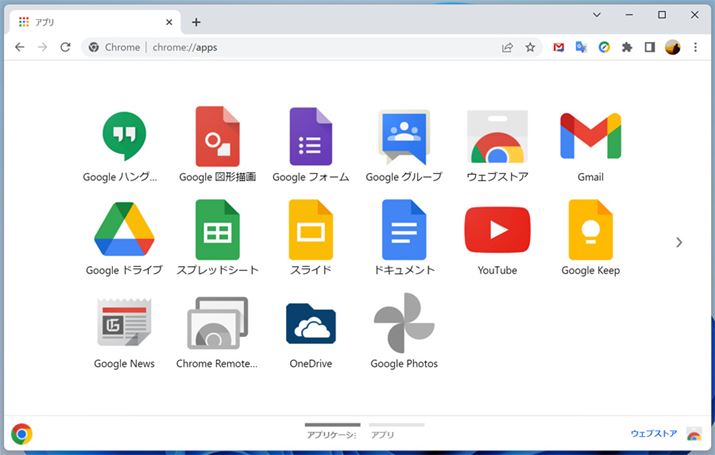Image resolution: width=715 pixels, height=455 pixels.
Task: Click the Chrome logo at bottom left
Action: point(22,434)
